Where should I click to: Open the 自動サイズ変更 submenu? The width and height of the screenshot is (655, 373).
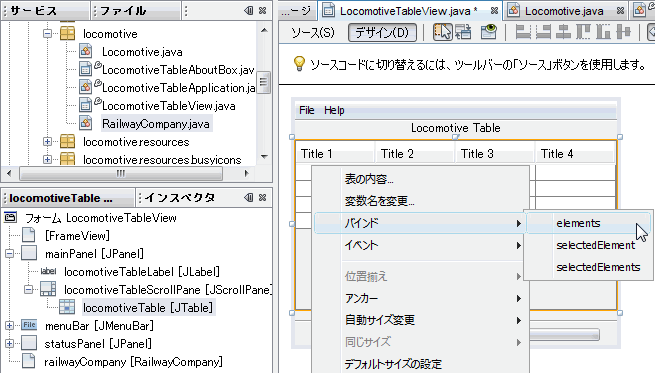click(x=419, y=320)
